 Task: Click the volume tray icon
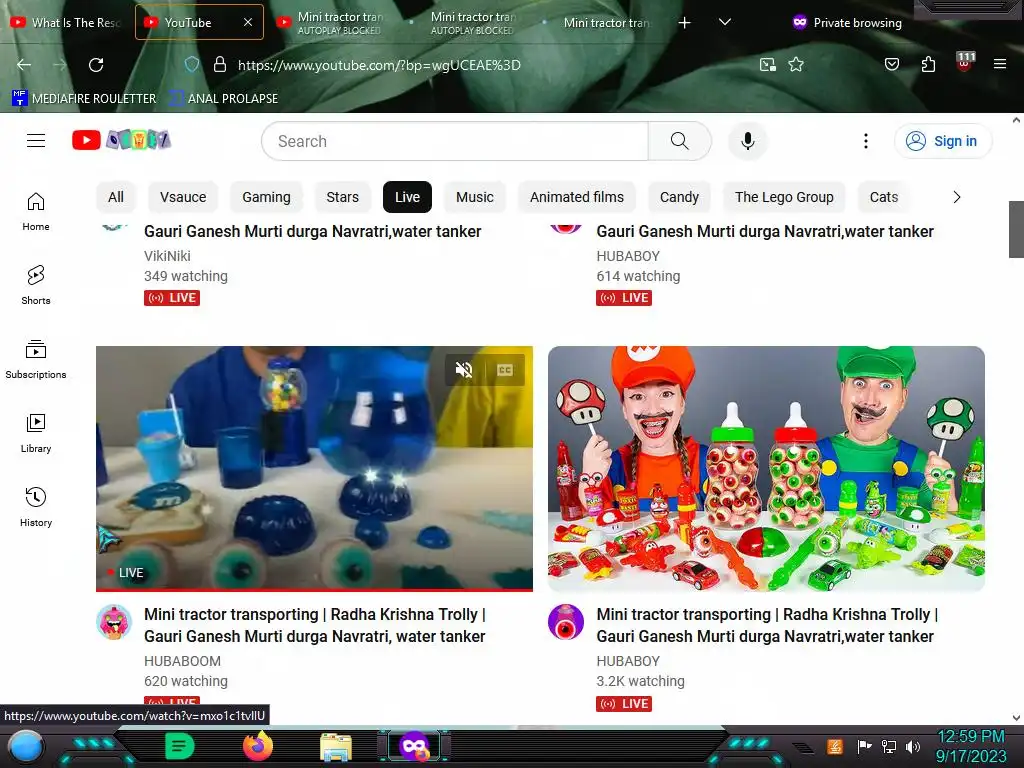pyautogui.click(x=913, y=746)
